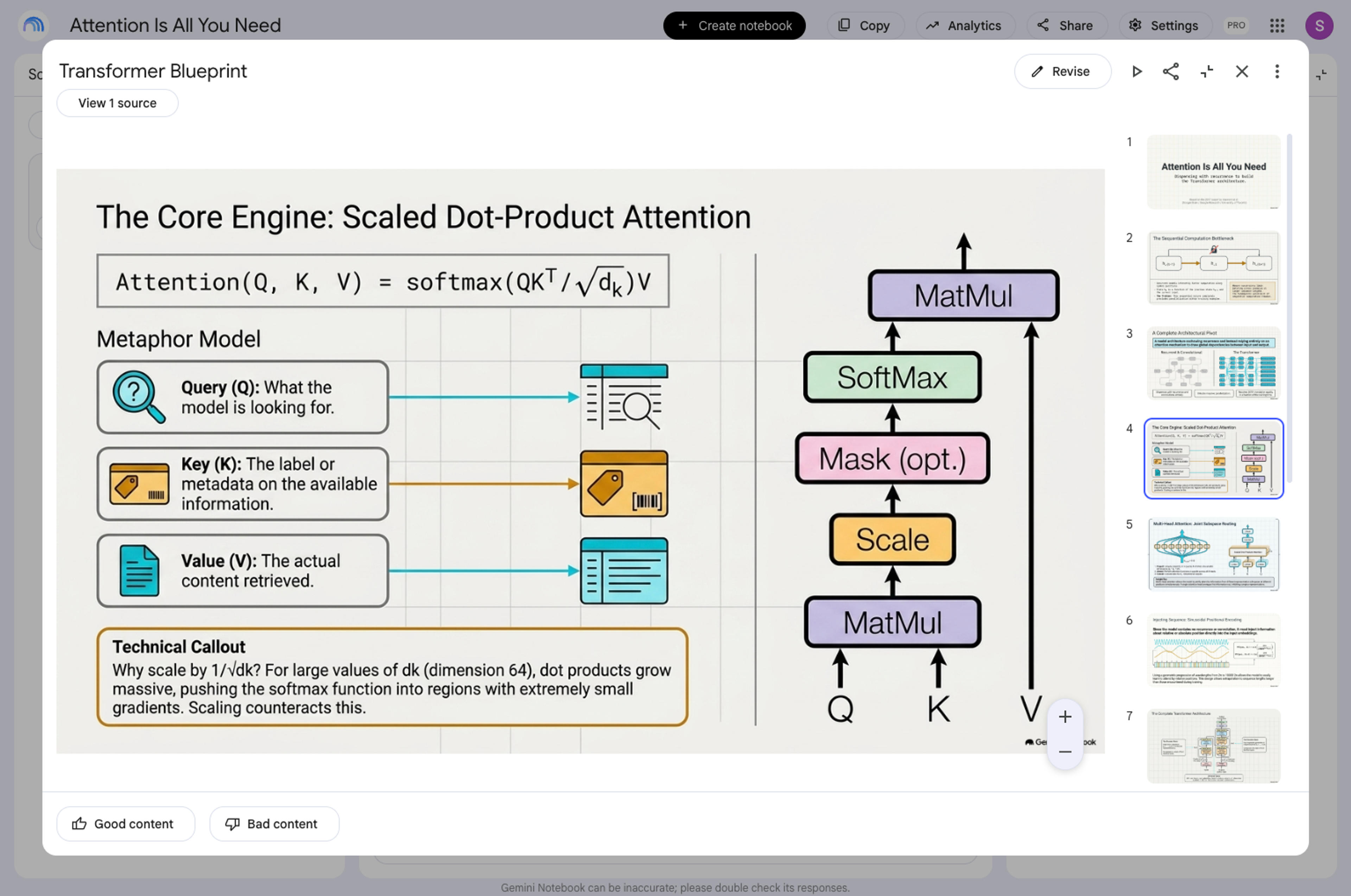Image resolution: width=1351 pixels, height=896 pixels.
Task: Open the account avatar labeled S
Action: [x=1319, y=26]
